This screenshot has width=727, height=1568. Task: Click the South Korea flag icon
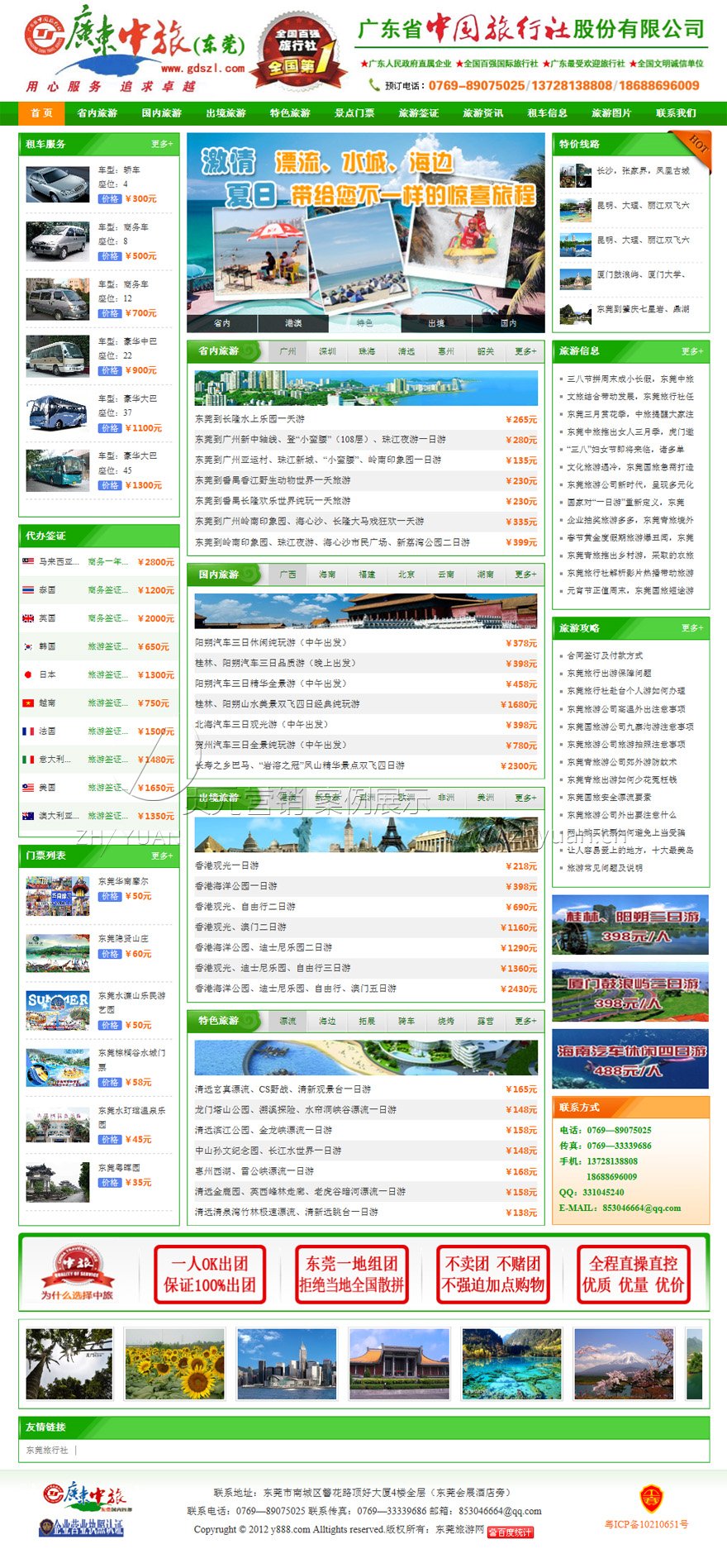[28, 646]
